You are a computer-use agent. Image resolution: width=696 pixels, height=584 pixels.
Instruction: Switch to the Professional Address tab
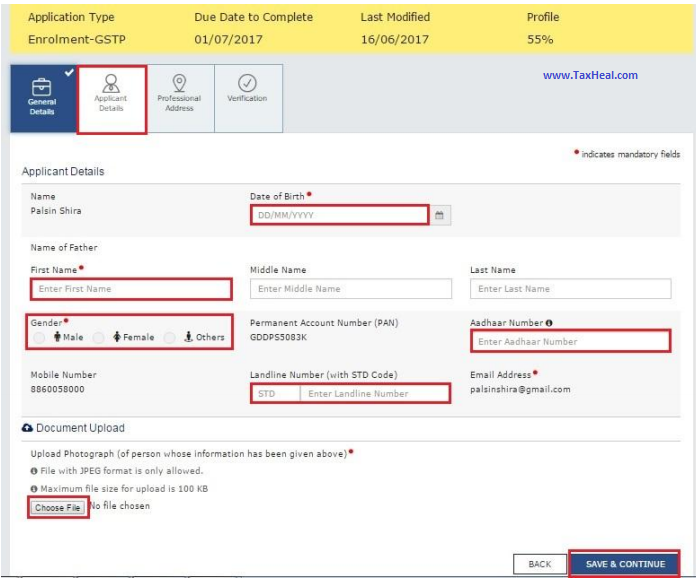click(179, 98)
